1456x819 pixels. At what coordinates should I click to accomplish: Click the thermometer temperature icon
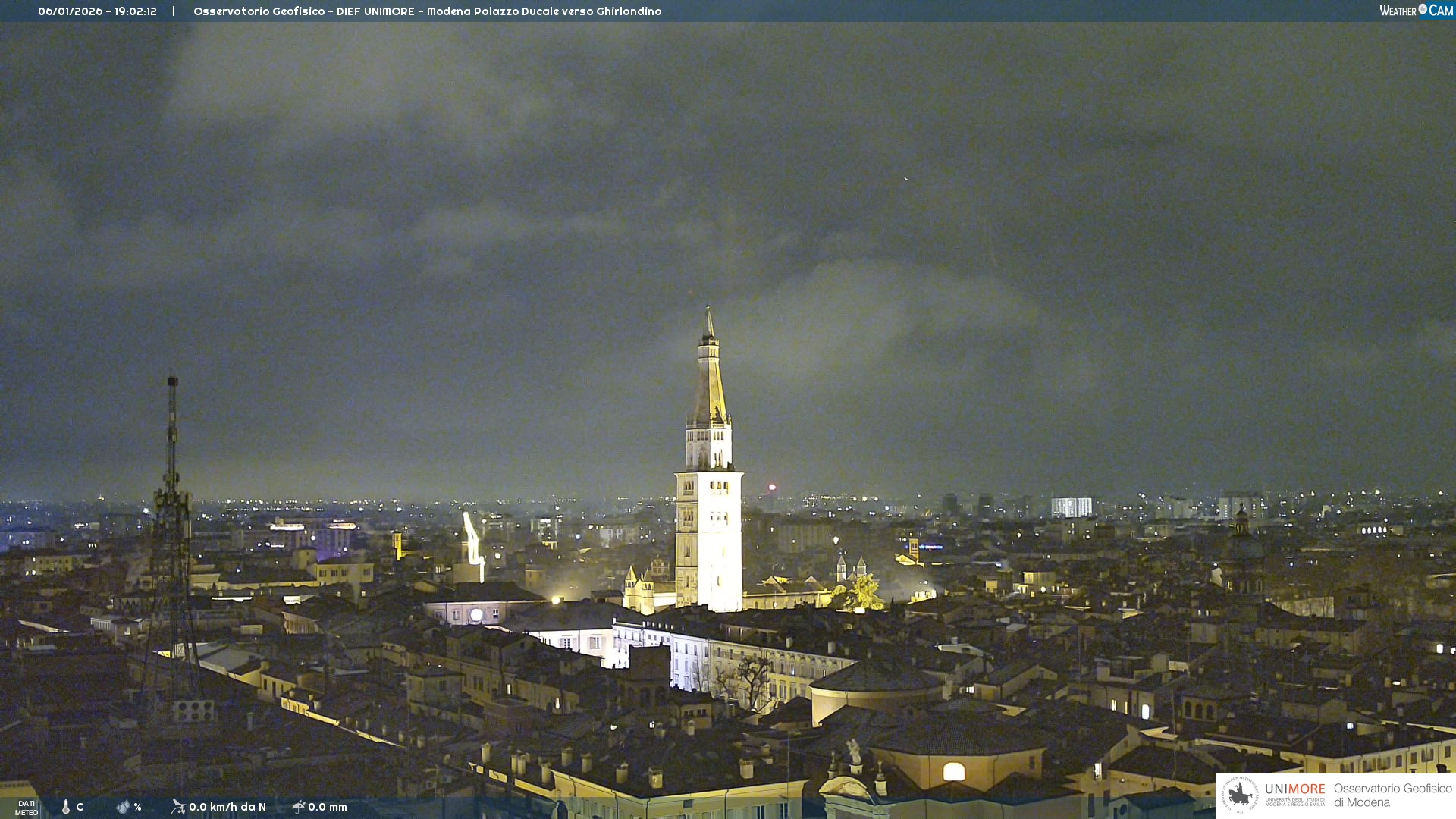click(x=66, y=807)
